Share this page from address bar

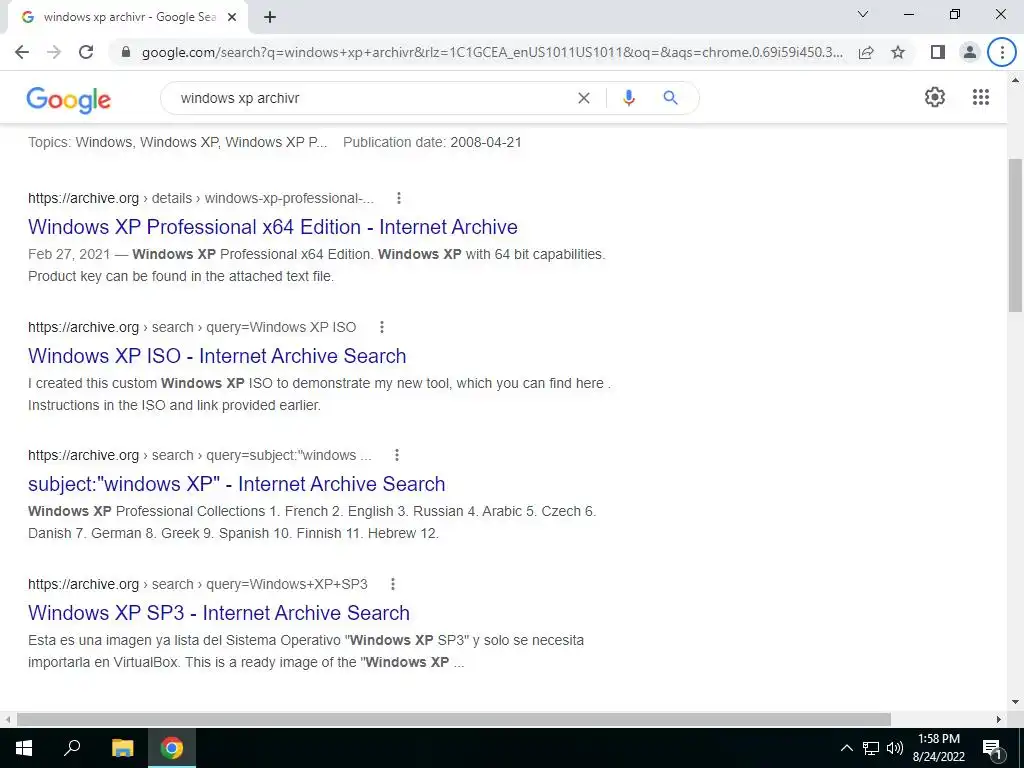[866, 52]
